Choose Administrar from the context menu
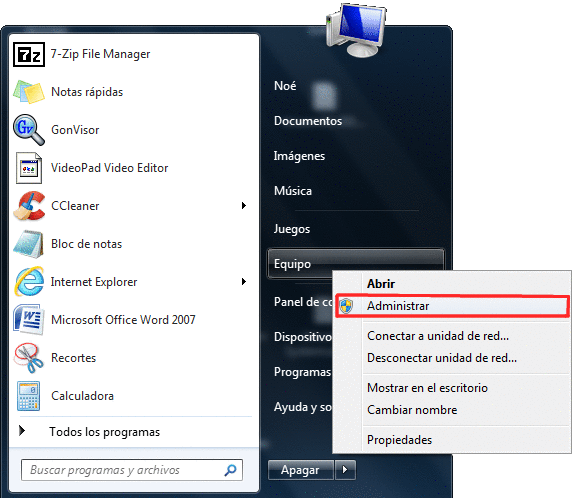This screenshot has height=498, width=572. pos(452,306)
